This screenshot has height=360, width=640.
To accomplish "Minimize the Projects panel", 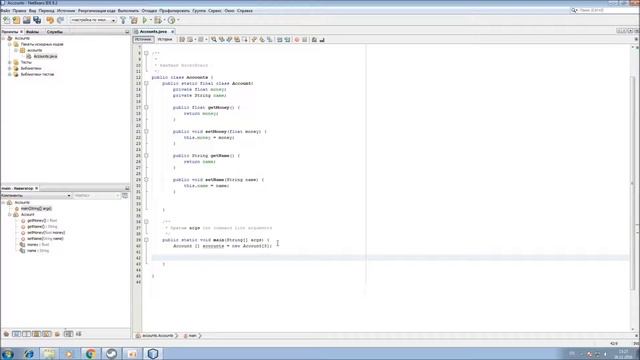I will click(127, 31).
